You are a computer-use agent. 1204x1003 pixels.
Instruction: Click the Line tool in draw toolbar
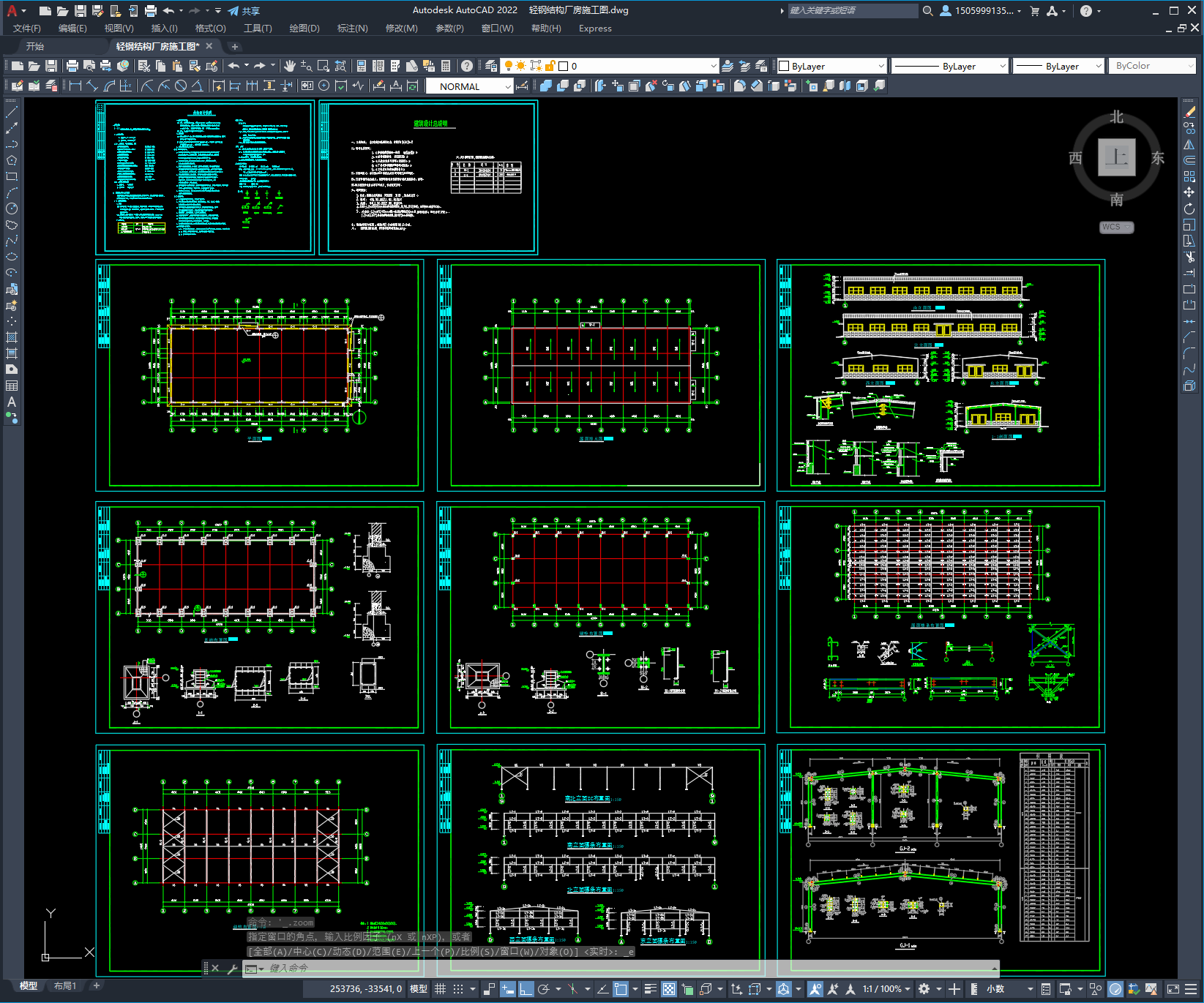tap(12, 112)
